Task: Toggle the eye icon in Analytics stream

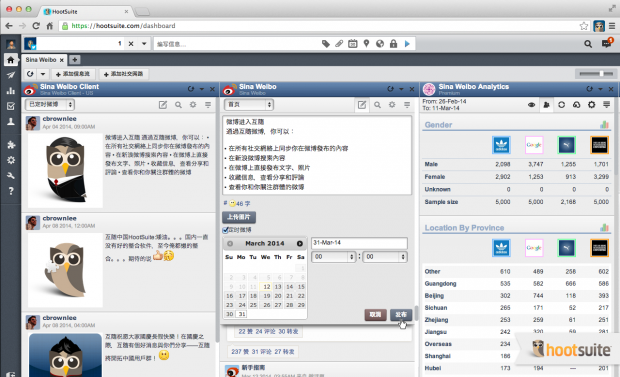Action: [x=531, y=105]
